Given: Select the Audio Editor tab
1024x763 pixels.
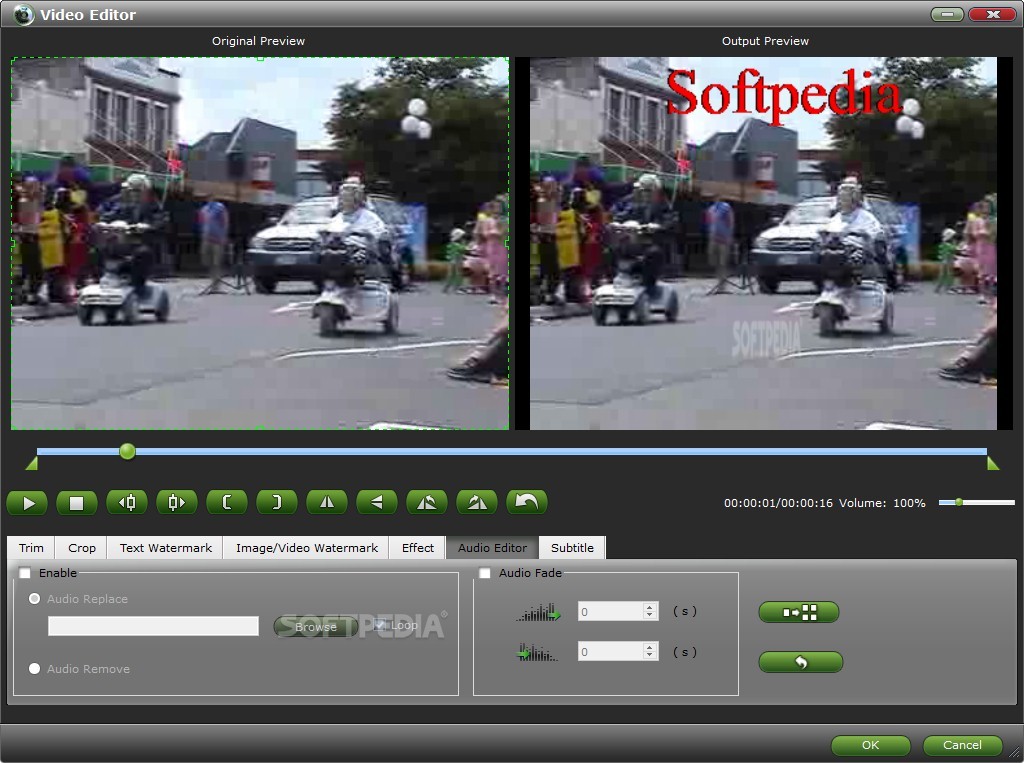Looking at the screenshot, I should (492, 547).
